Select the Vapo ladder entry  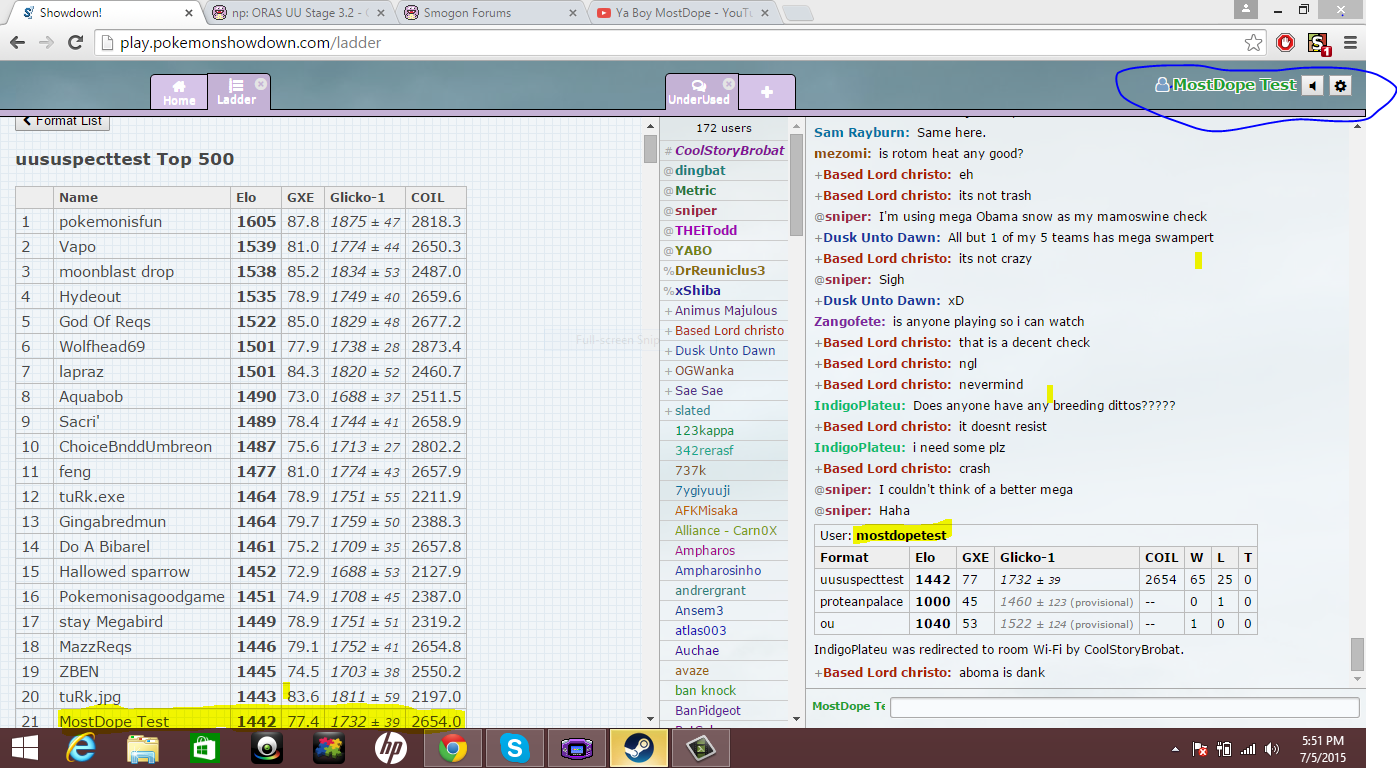click(77, 247)
